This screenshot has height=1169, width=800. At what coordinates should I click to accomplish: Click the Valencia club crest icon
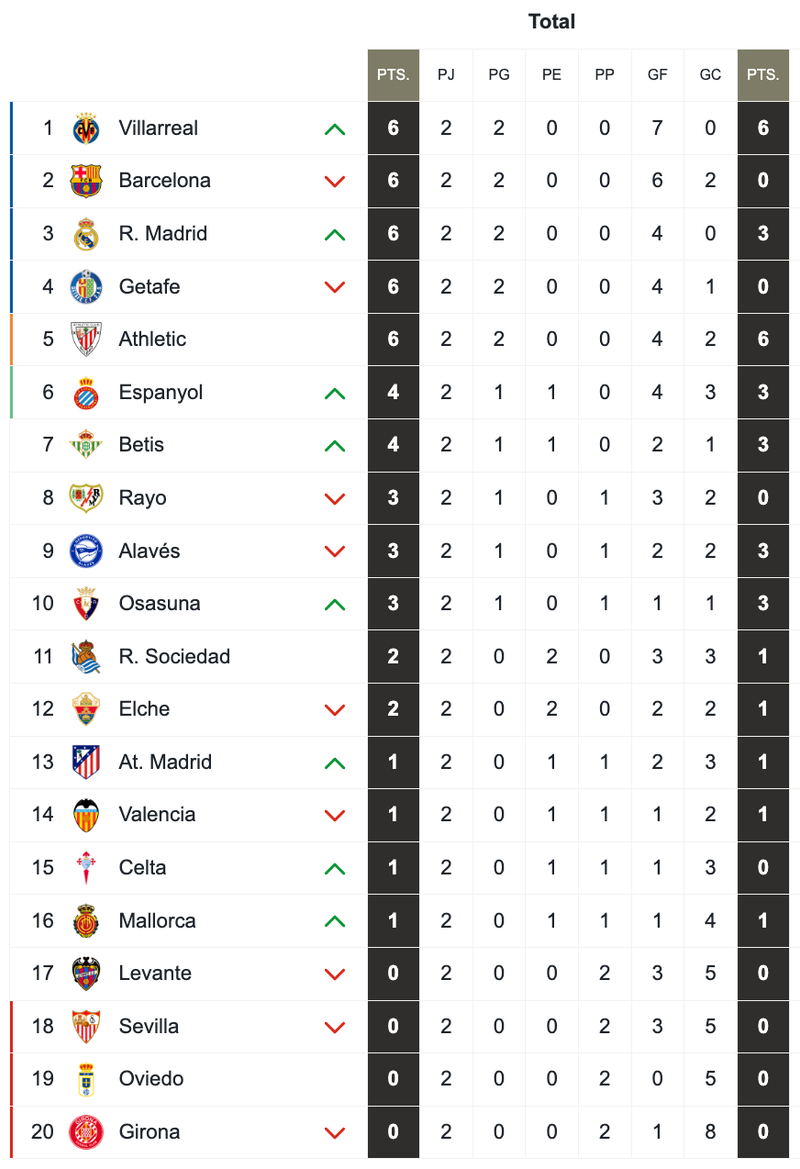point(86,815)
